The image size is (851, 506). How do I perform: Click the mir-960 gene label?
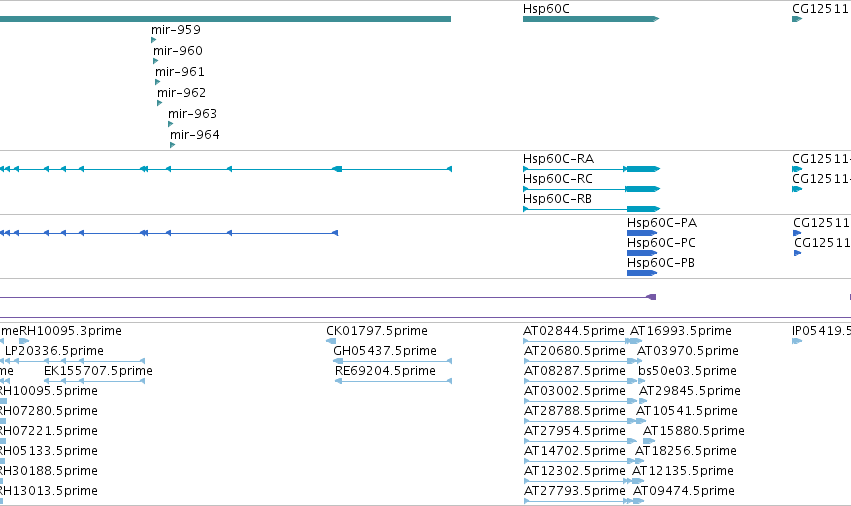[178, 51]
